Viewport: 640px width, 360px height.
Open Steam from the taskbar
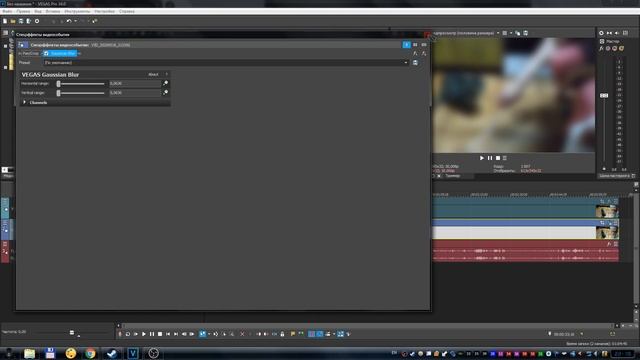[x=111, y=353]
